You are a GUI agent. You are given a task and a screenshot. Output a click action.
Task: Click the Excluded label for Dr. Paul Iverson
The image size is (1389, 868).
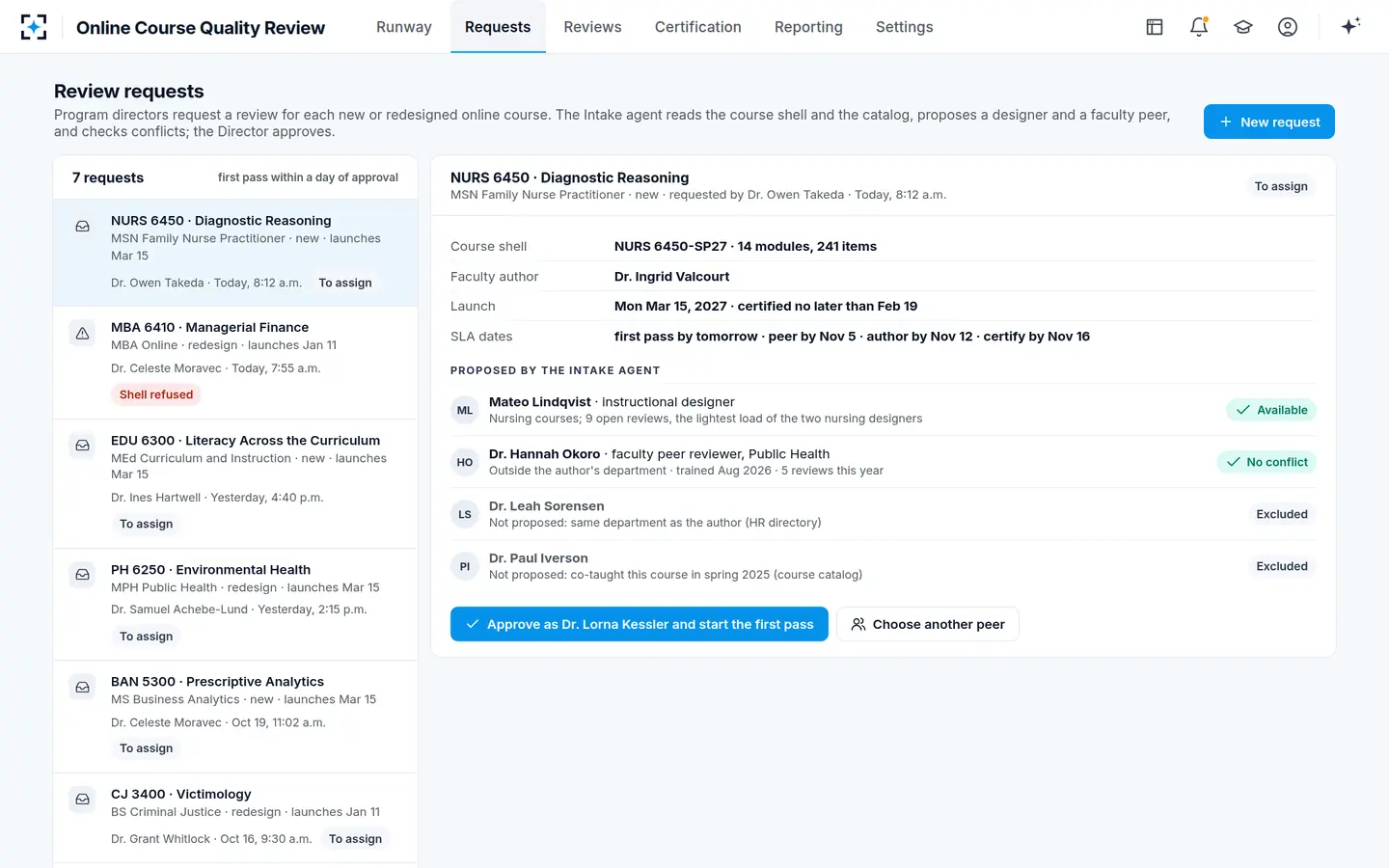tap(1282, 566)
